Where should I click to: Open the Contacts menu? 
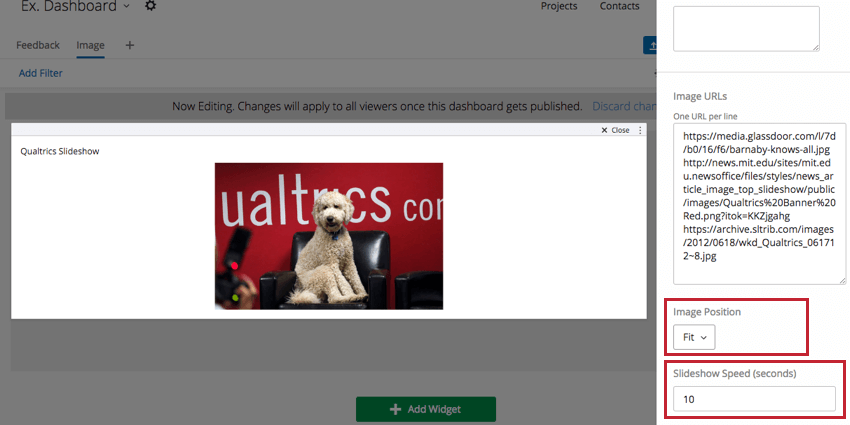tap(620, 7)
